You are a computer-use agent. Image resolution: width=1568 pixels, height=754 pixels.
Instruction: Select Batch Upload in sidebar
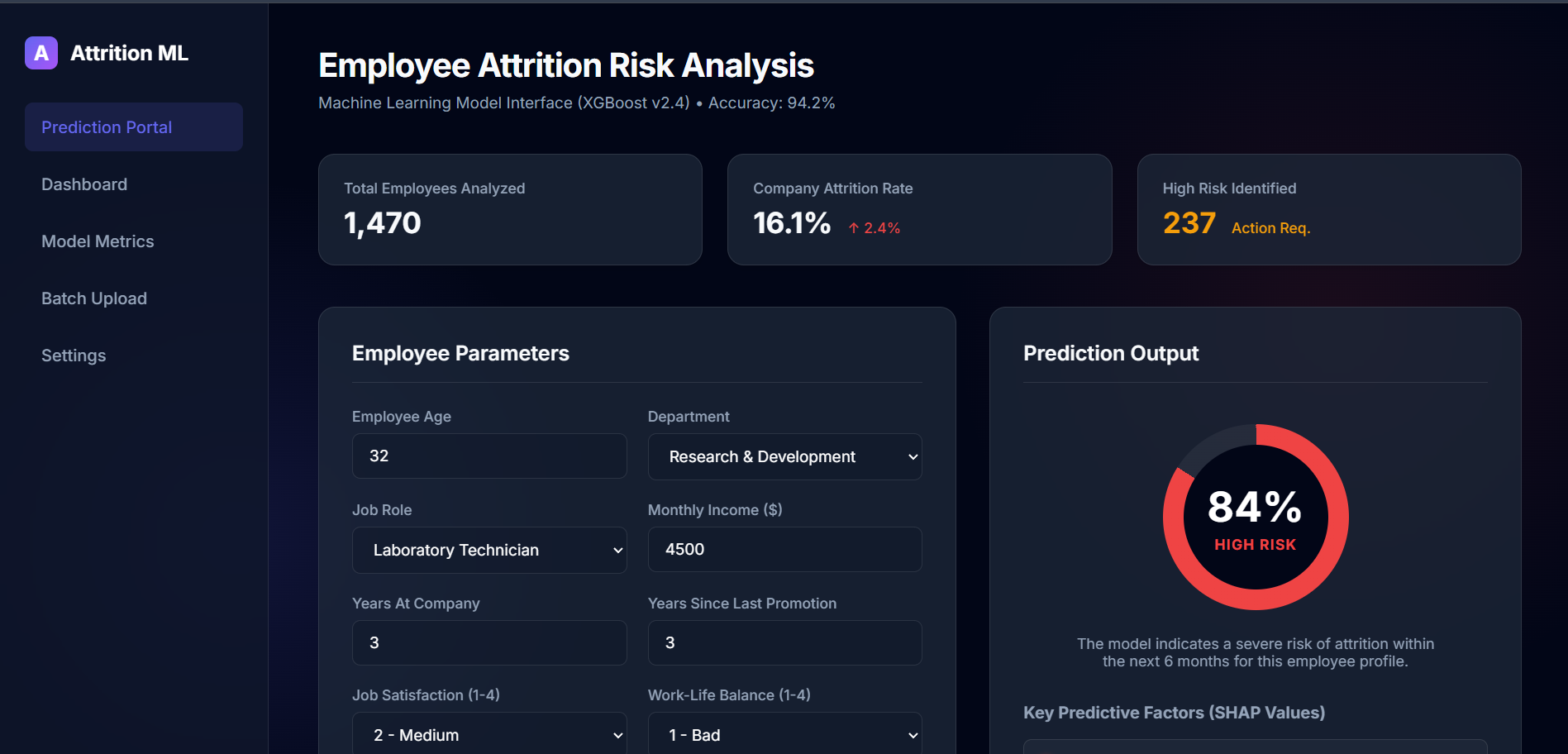coord(94,298)
